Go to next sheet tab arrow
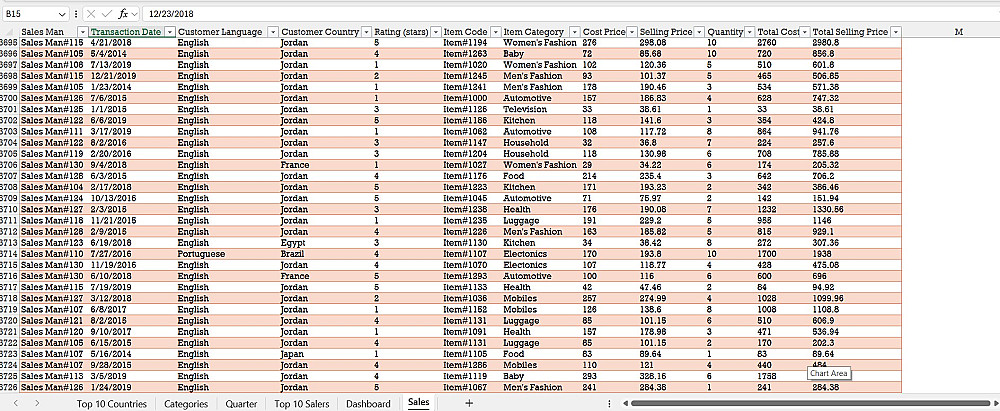 point(38,403)
